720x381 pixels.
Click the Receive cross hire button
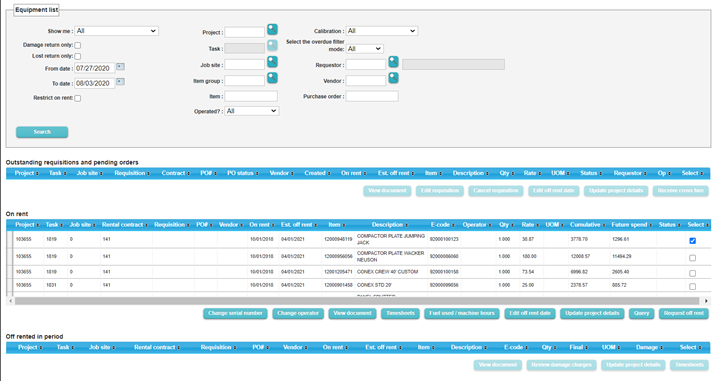[681, 191]
